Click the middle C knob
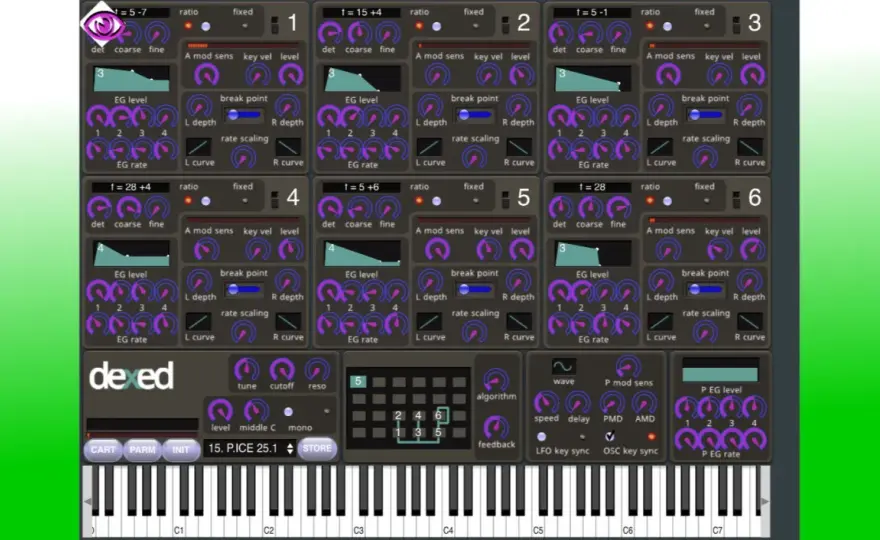This screenshot has width=880, height=540. click(x=256, y=411)
